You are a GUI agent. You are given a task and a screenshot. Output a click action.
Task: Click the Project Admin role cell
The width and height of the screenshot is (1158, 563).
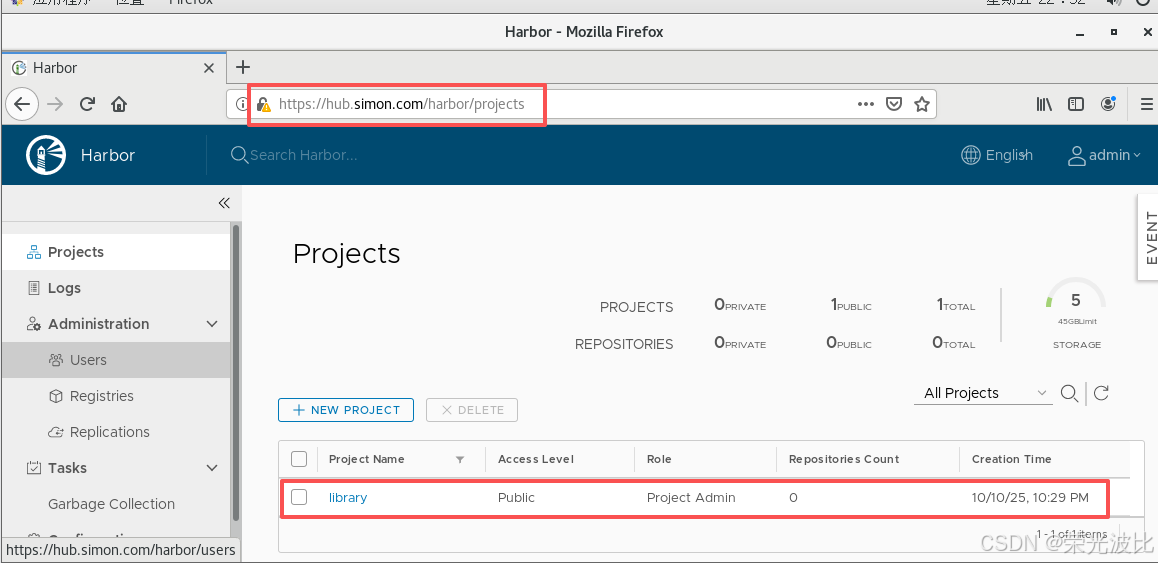point(691,498)
